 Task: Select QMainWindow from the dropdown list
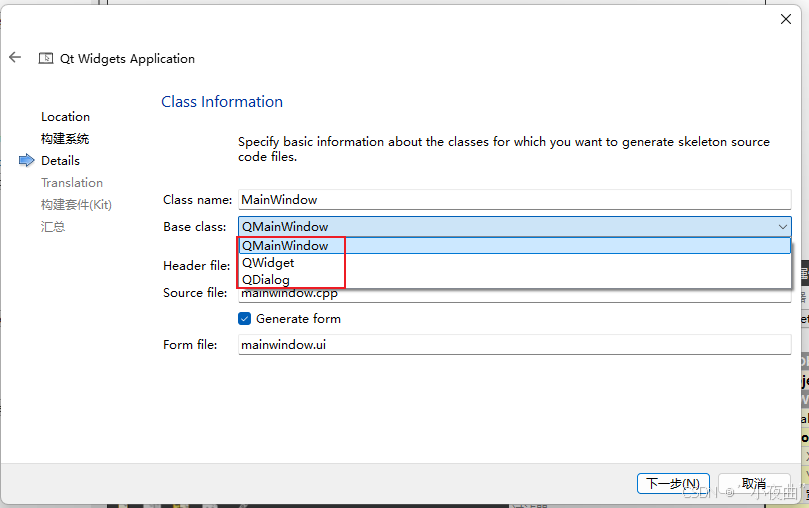(514, 245)
